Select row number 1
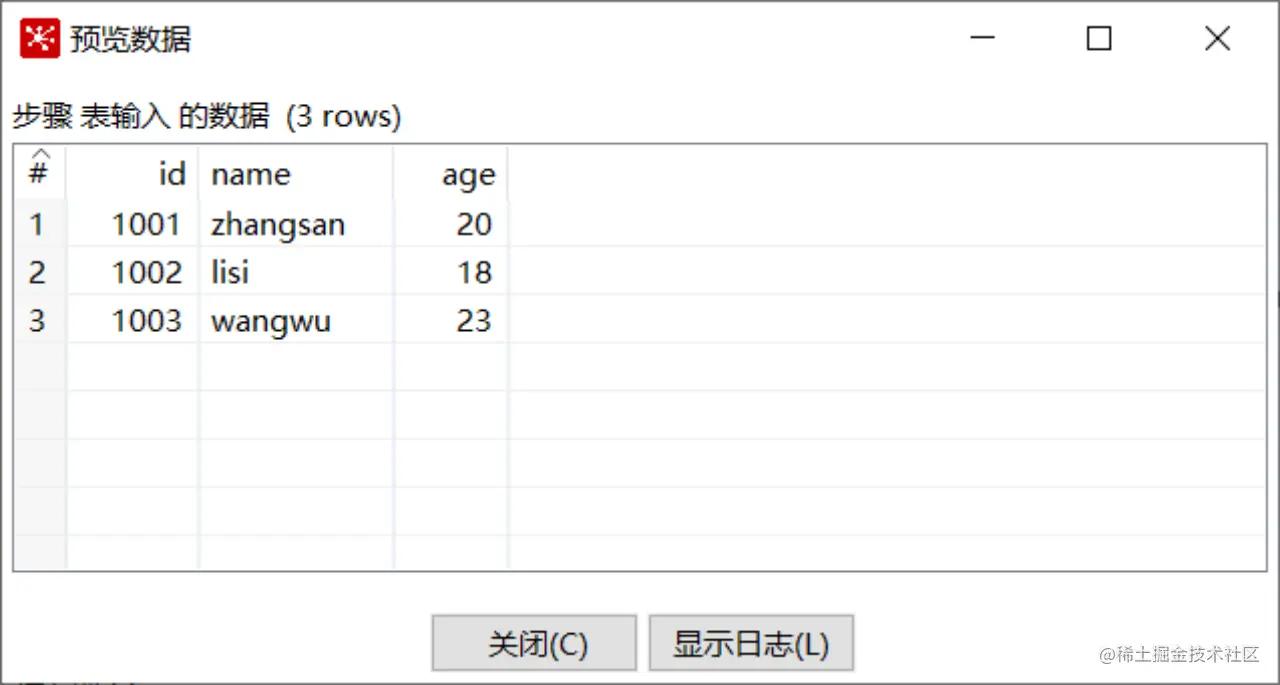Viewport: 1280px width, 685px height. pyautogui.click(x=38, y=224)
